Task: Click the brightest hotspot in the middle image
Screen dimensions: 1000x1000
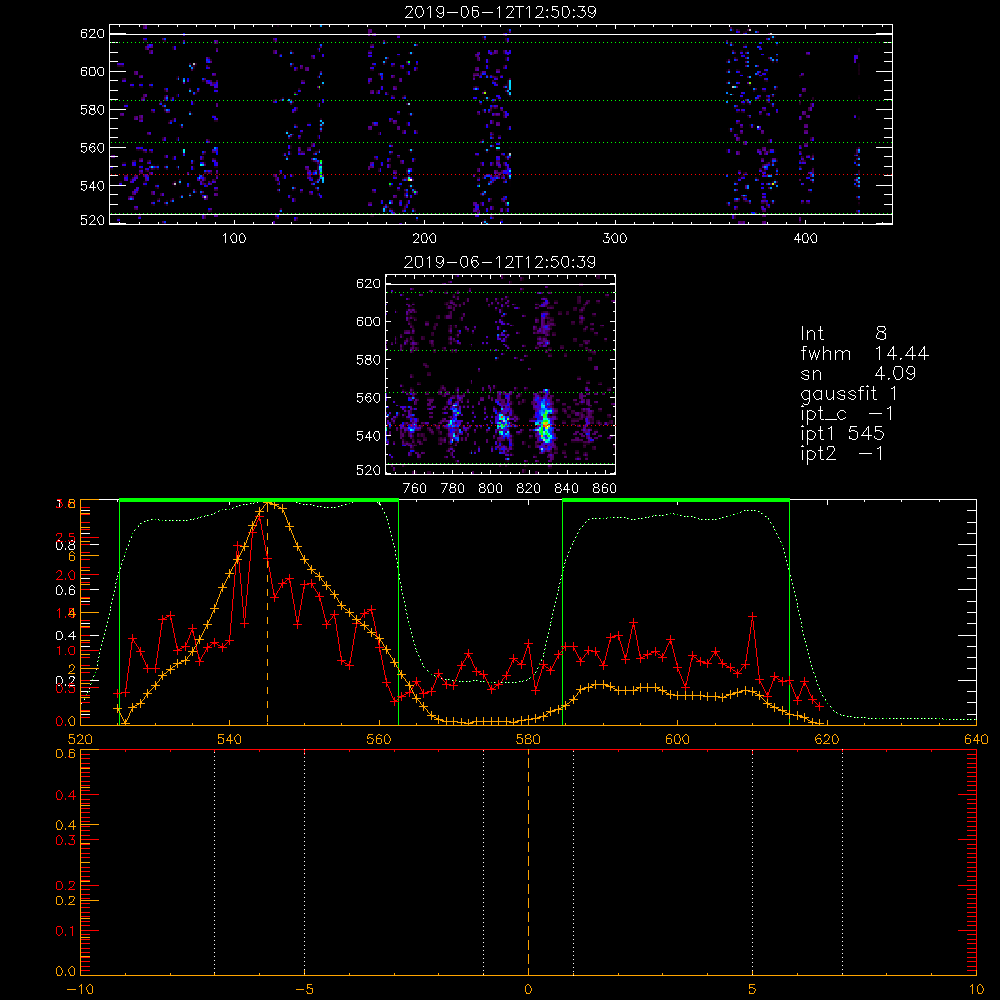Action: (546, 423)
